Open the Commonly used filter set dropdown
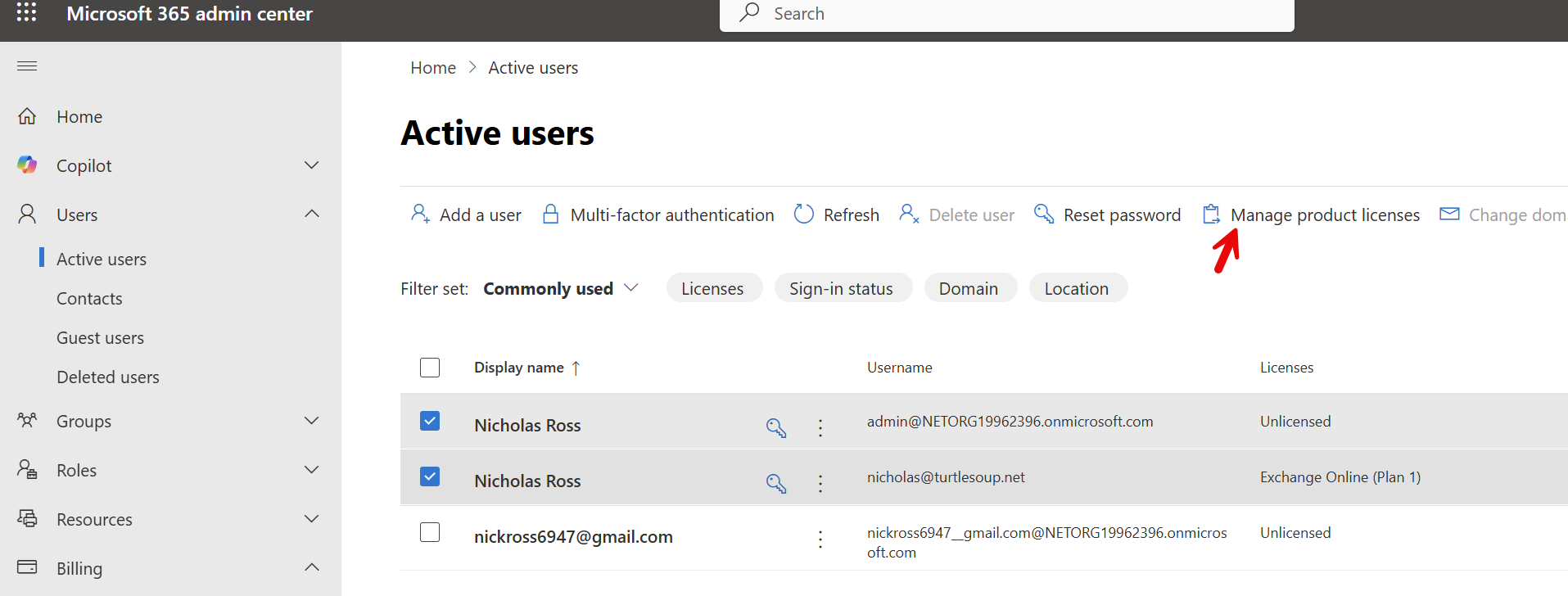 point(560,289)
